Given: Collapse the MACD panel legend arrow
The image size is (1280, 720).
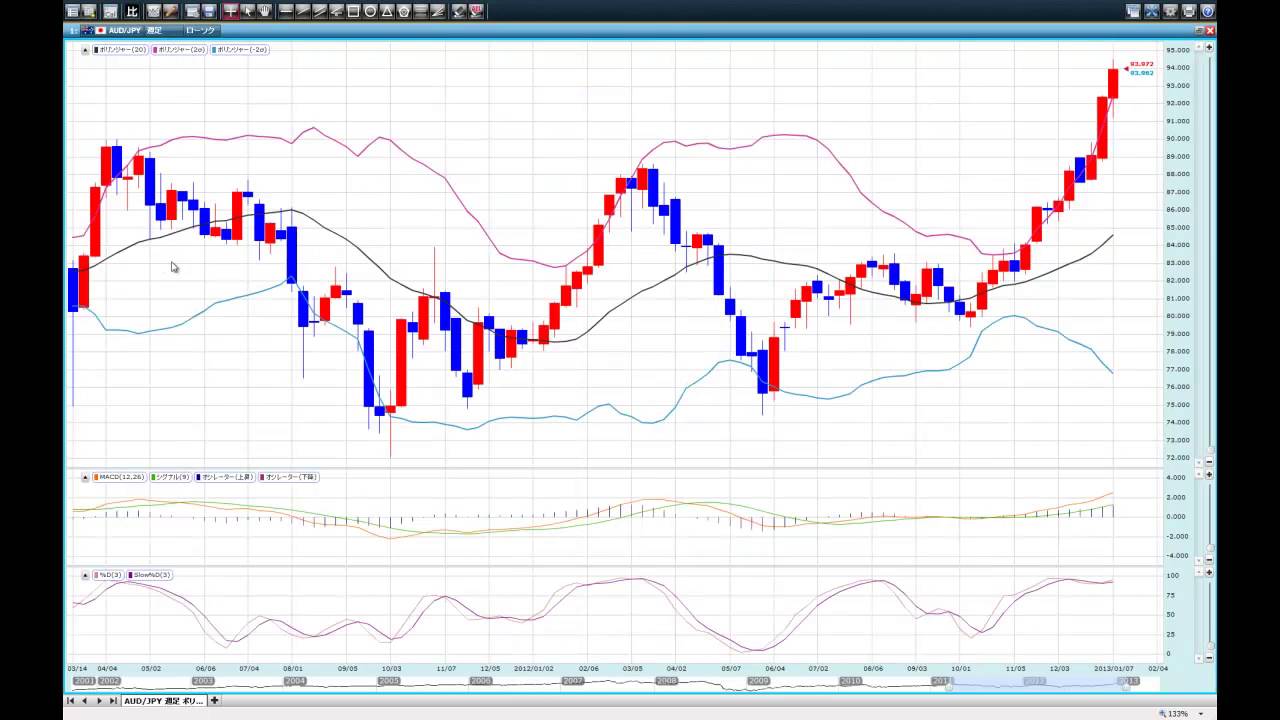Looking at the screenshot, I should (85, 477).
